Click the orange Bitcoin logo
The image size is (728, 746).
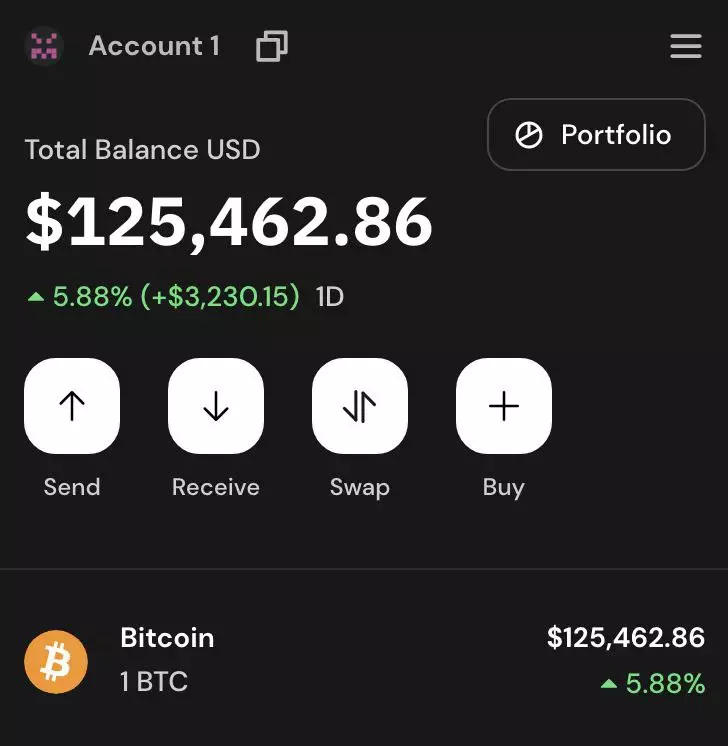[x=56, y=661]
